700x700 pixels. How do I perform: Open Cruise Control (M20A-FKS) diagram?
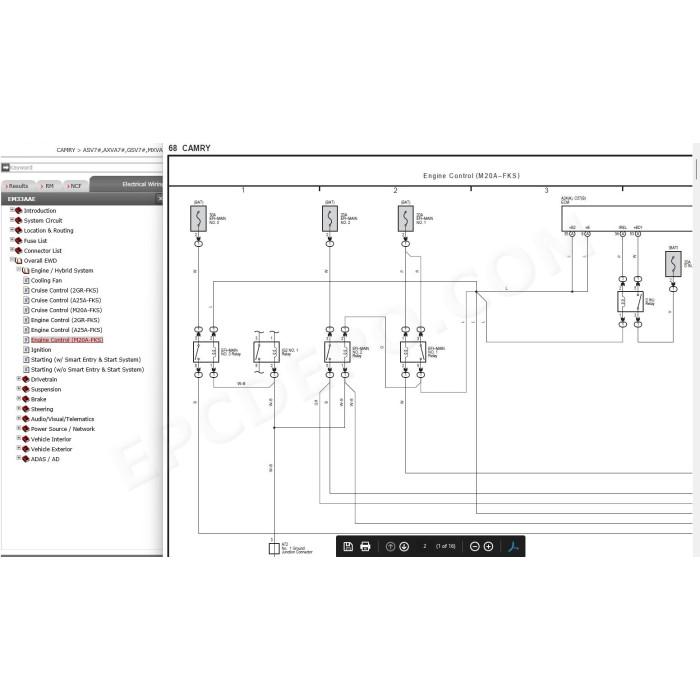67,310
